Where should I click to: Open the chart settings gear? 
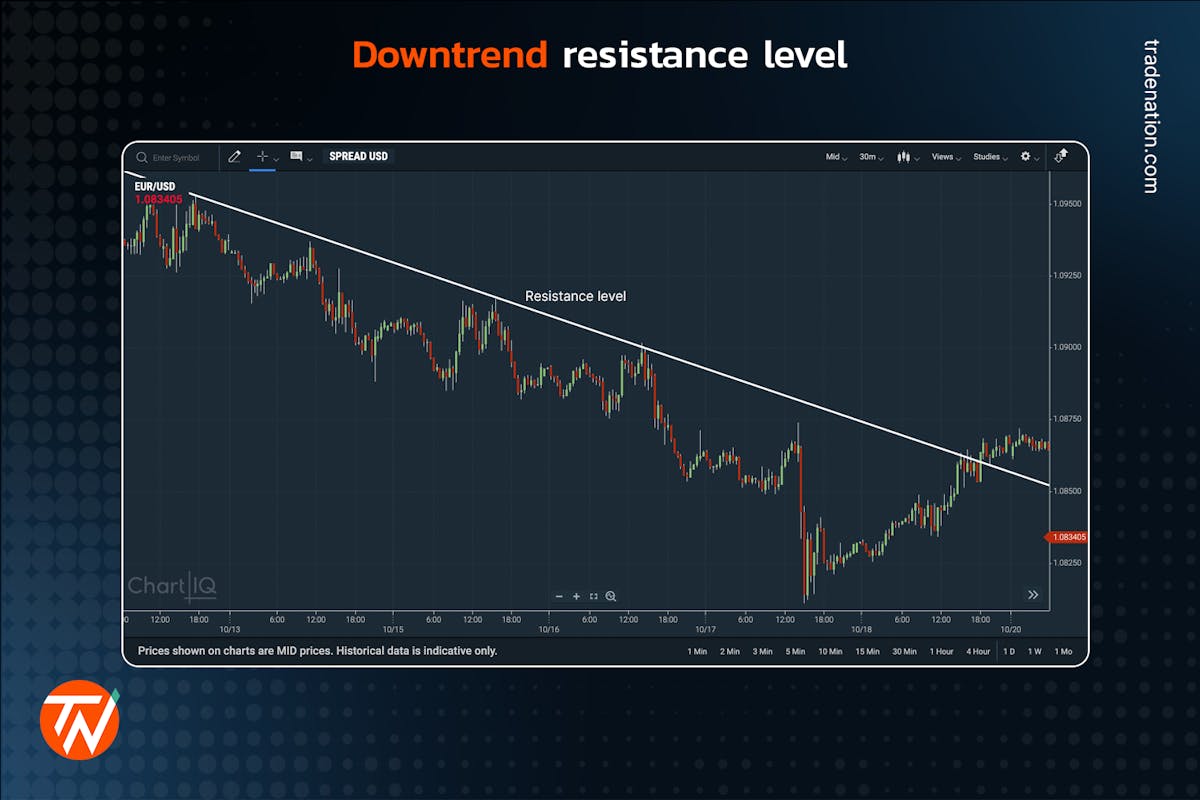pyautogui.click(x=1025, y=157)
